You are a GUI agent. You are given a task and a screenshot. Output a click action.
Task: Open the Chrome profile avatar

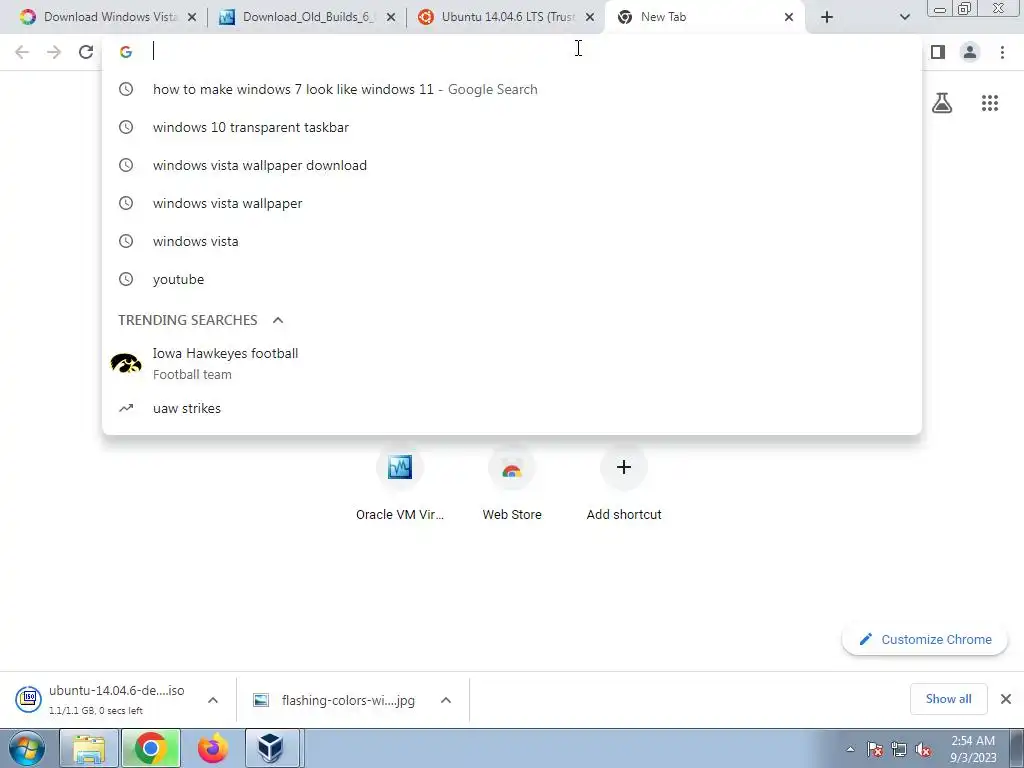[x=970, y=52]
